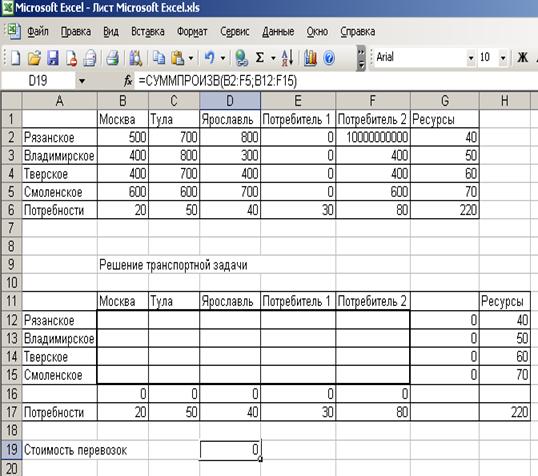Select 'Ресурсы' cell in column H
538x476 pixels.
[505, 301]
